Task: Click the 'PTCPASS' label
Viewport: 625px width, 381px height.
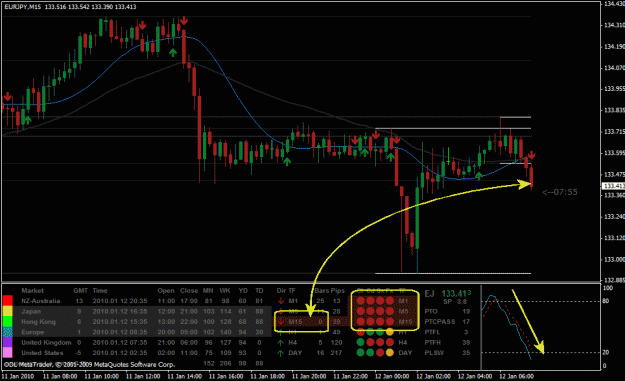Action: click(440, 322)
